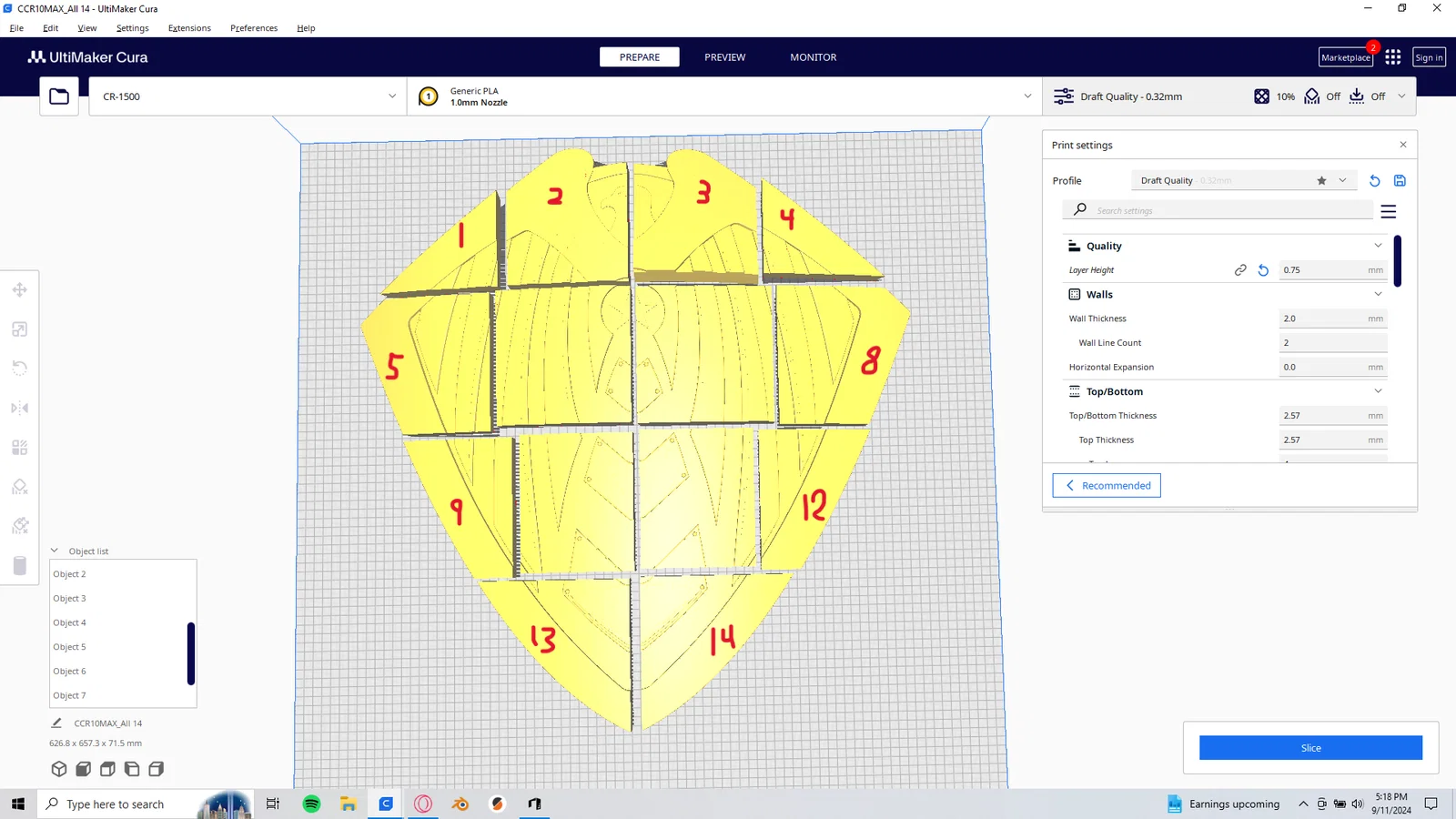Select the Mirror tool in left toolbar
This screenshot has width=1456, height=819.
(x=19, y=408)
